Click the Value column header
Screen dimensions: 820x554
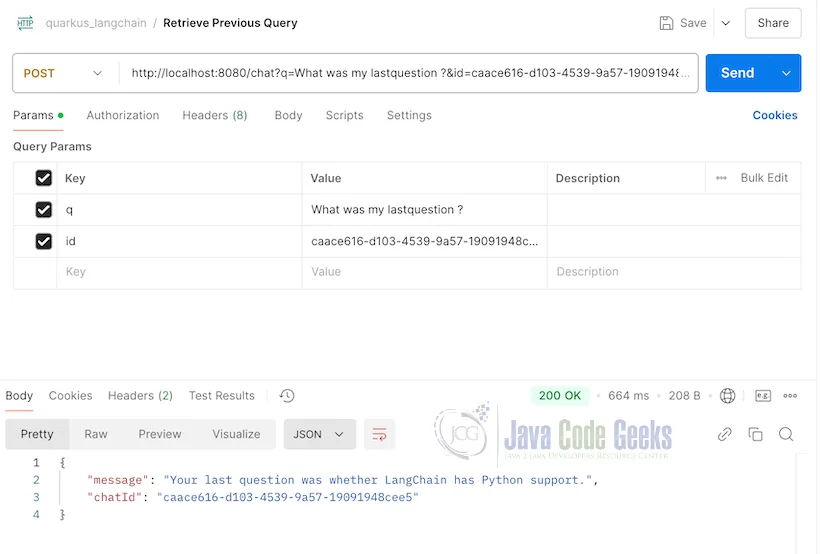326,178
